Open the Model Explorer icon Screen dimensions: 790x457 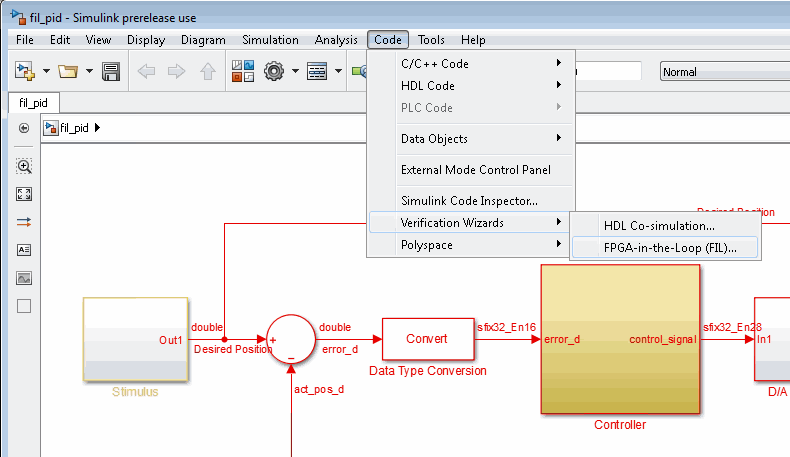coord(317,71)
